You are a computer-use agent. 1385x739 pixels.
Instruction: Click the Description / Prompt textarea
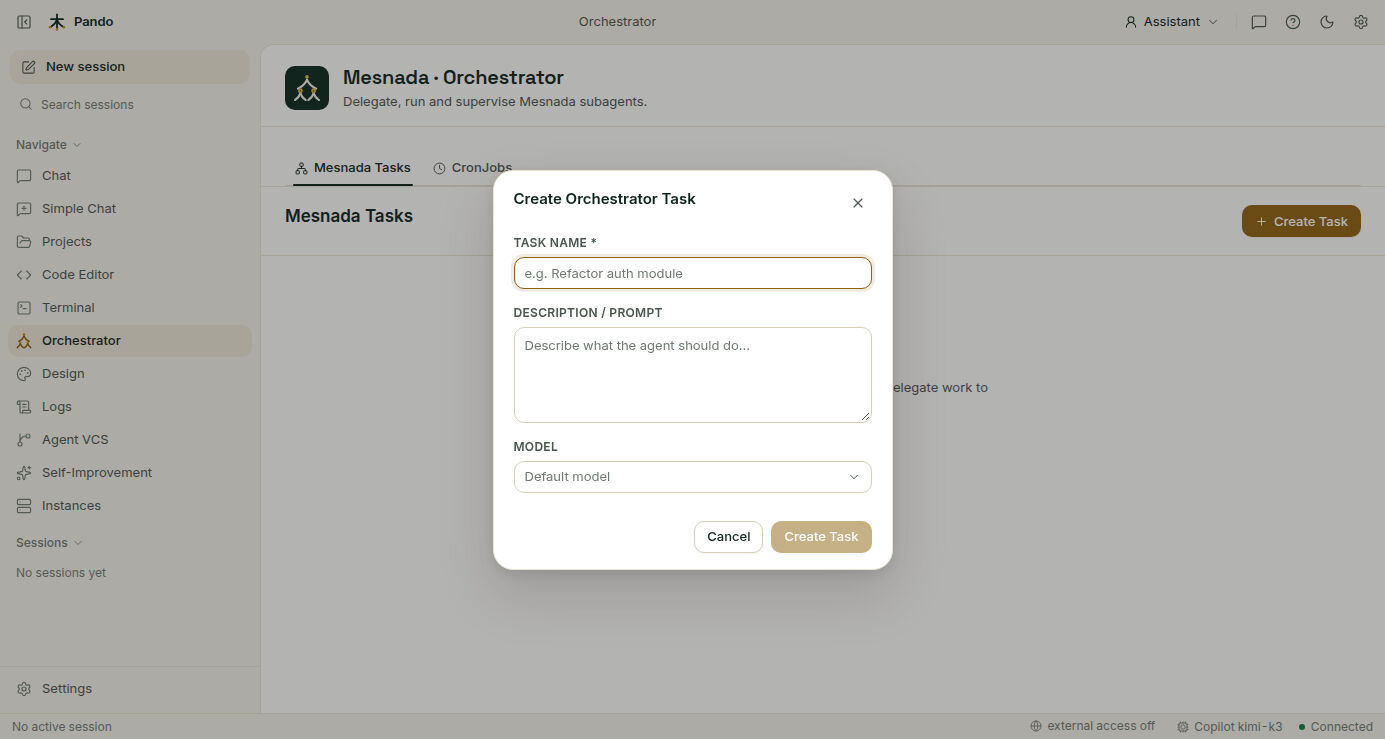point(693,375)
